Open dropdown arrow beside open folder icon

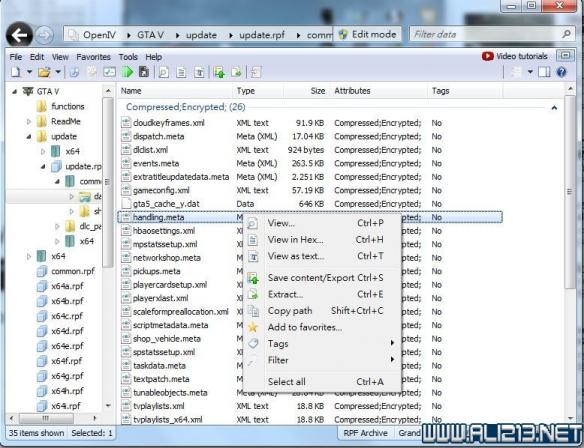58,72
